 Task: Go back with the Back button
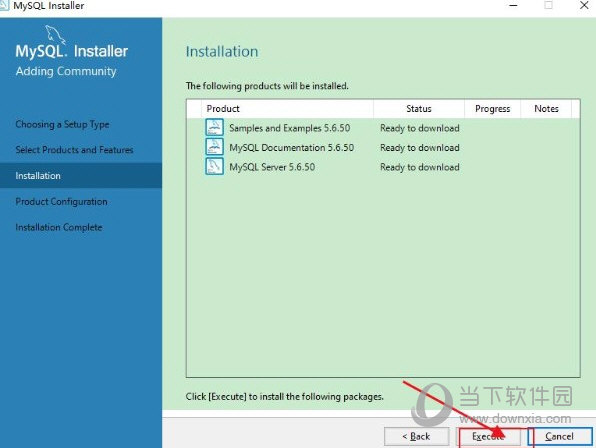point(417,437)
